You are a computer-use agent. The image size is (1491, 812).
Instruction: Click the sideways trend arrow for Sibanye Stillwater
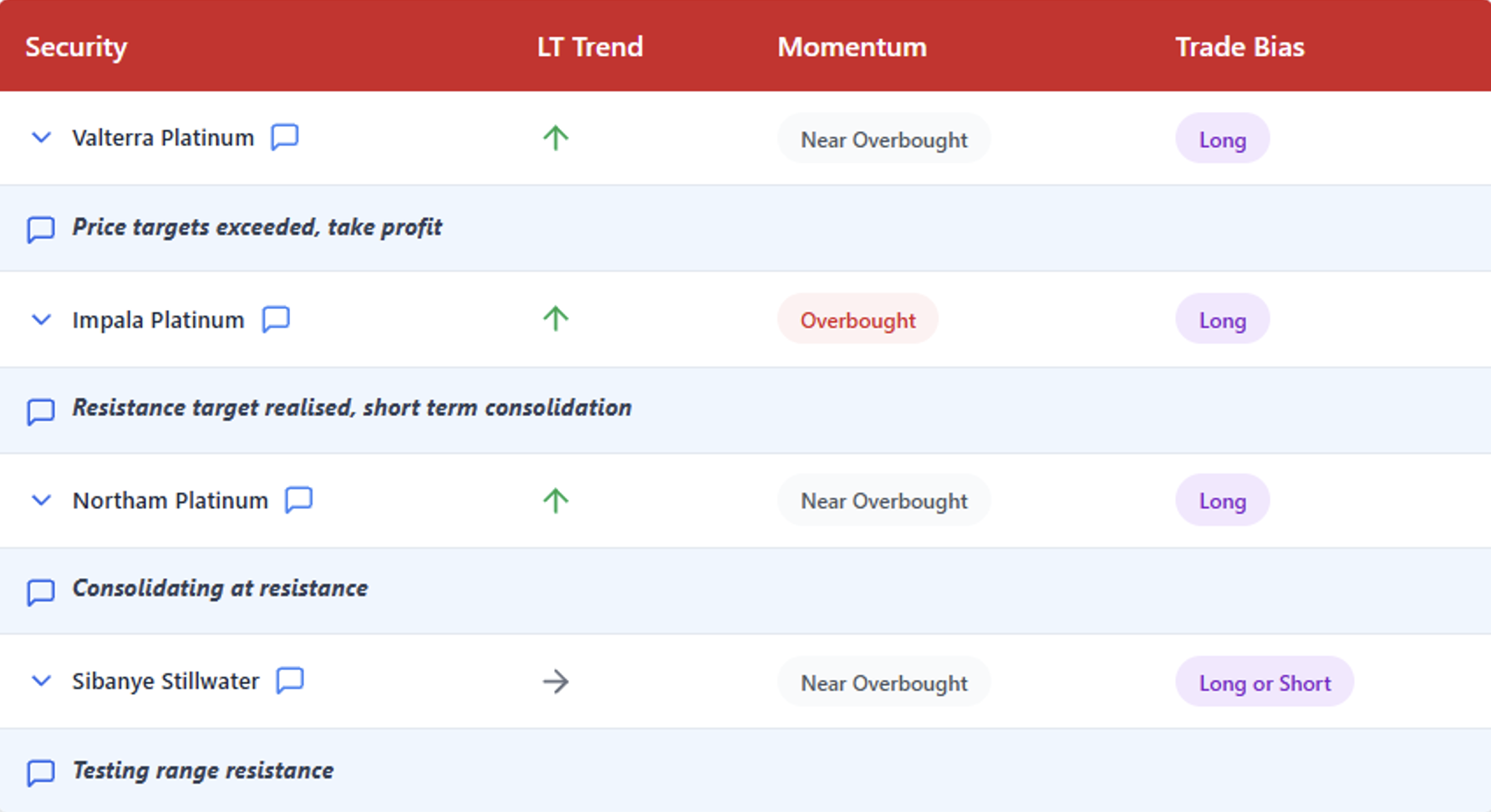coord(556,682)
